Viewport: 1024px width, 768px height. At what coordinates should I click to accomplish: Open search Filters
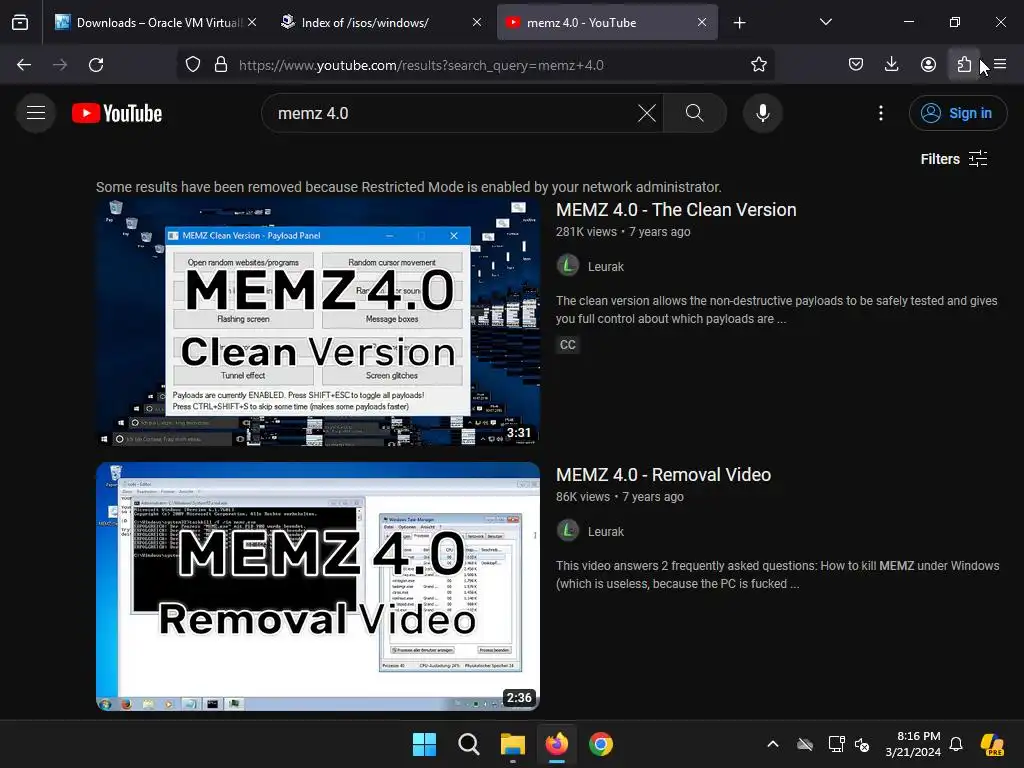pos(953,159)
